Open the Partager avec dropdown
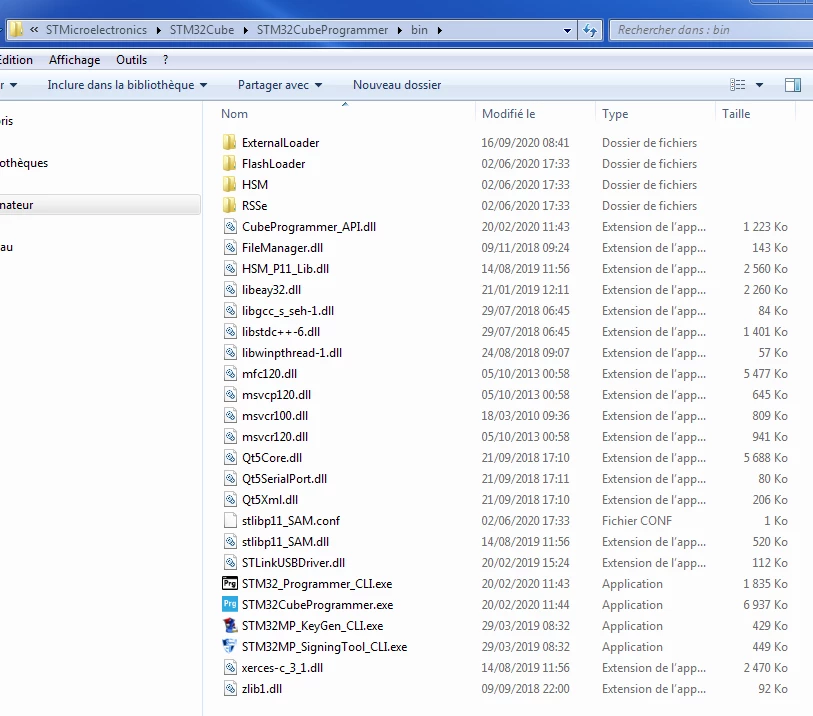This screenshot has height=716, width=813. pyautogui.click(x=280, y=85)
